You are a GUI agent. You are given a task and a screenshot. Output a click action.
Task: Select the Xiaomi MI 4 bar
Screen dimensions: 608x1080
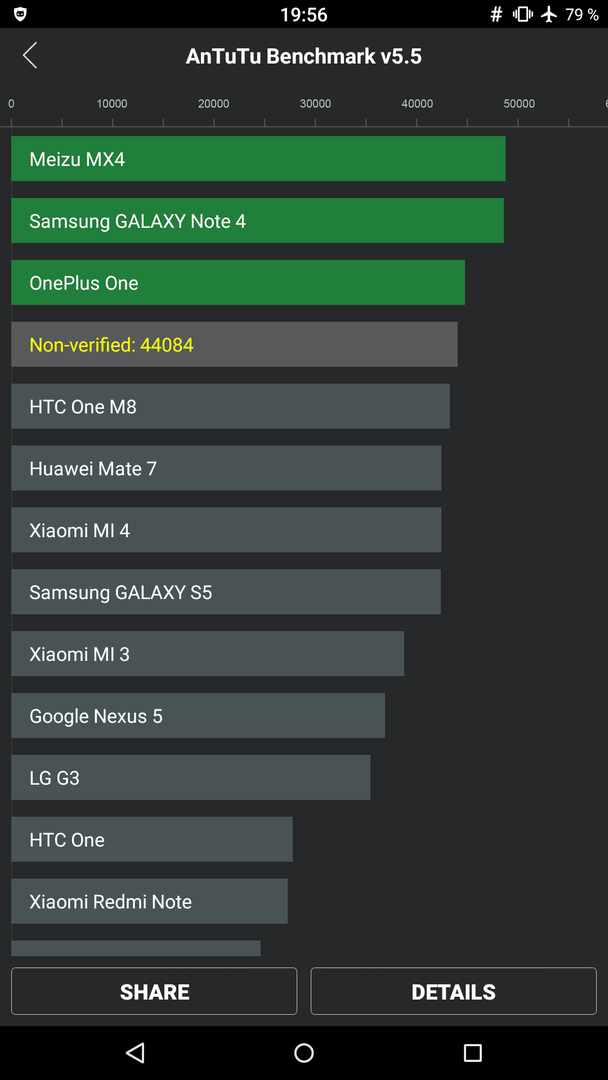tap(227, 530)
